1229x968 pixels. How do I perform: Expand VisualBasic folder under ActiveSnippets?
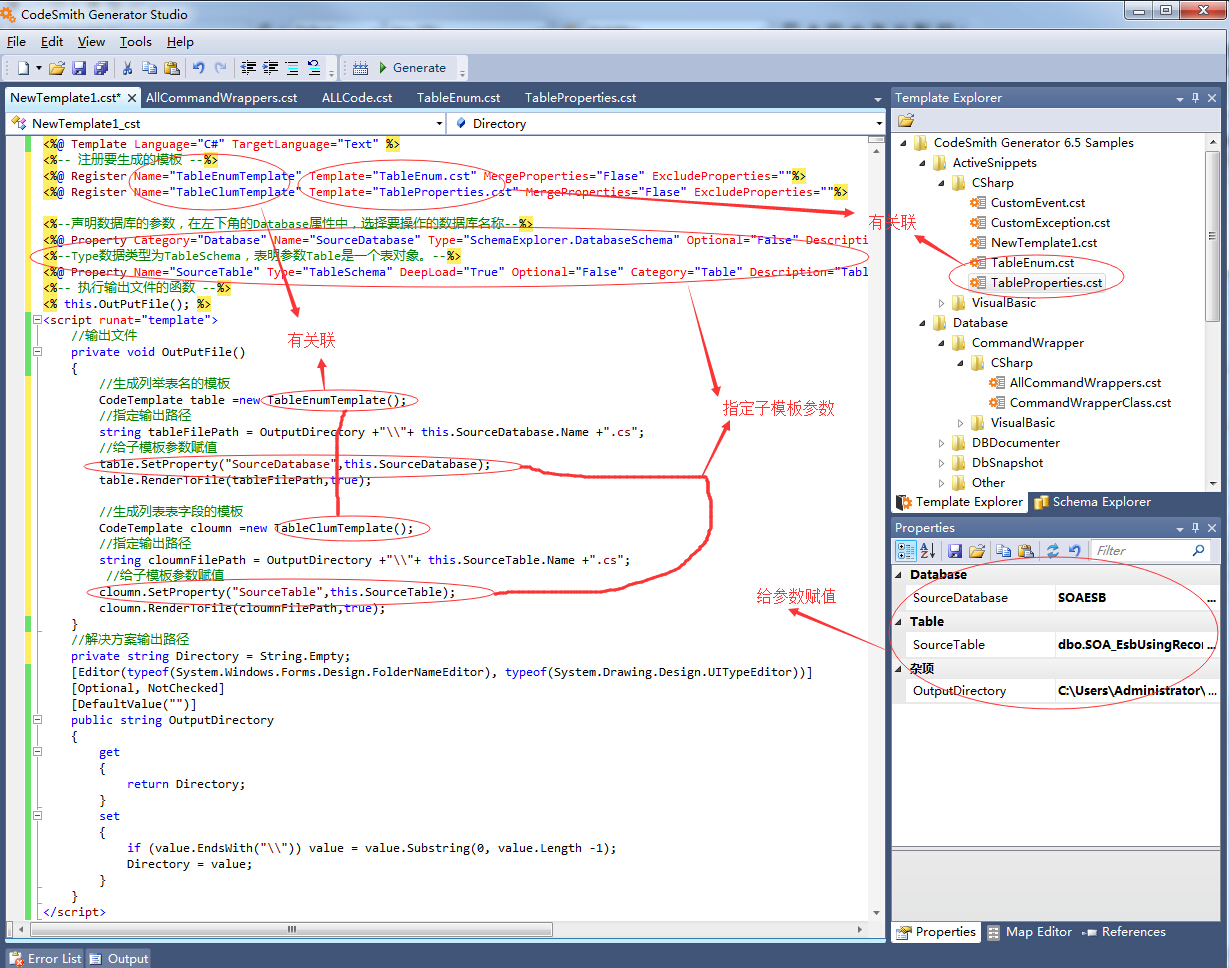point(942,302)
